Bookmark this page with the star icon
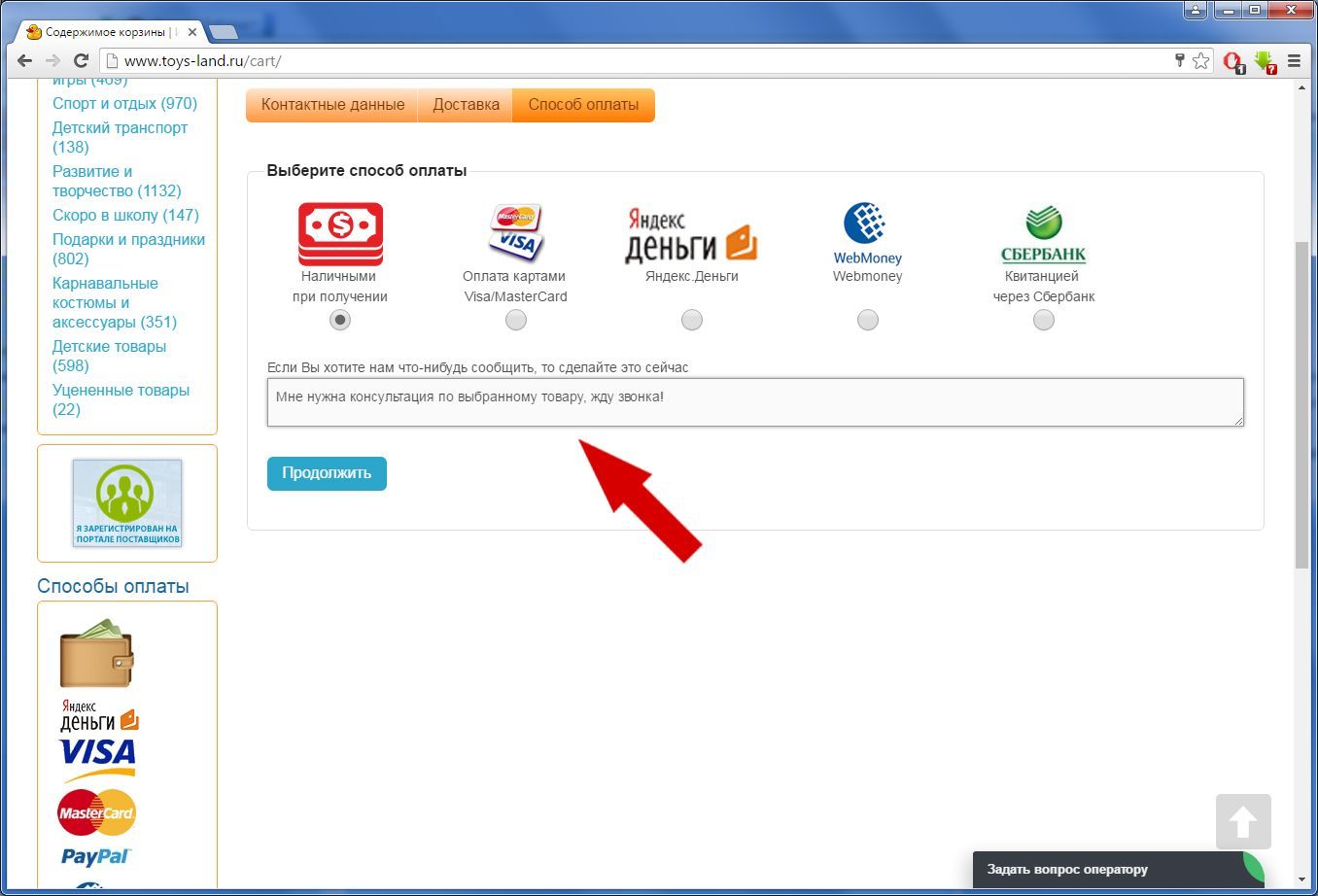1318x896 pixels. 1201,60
